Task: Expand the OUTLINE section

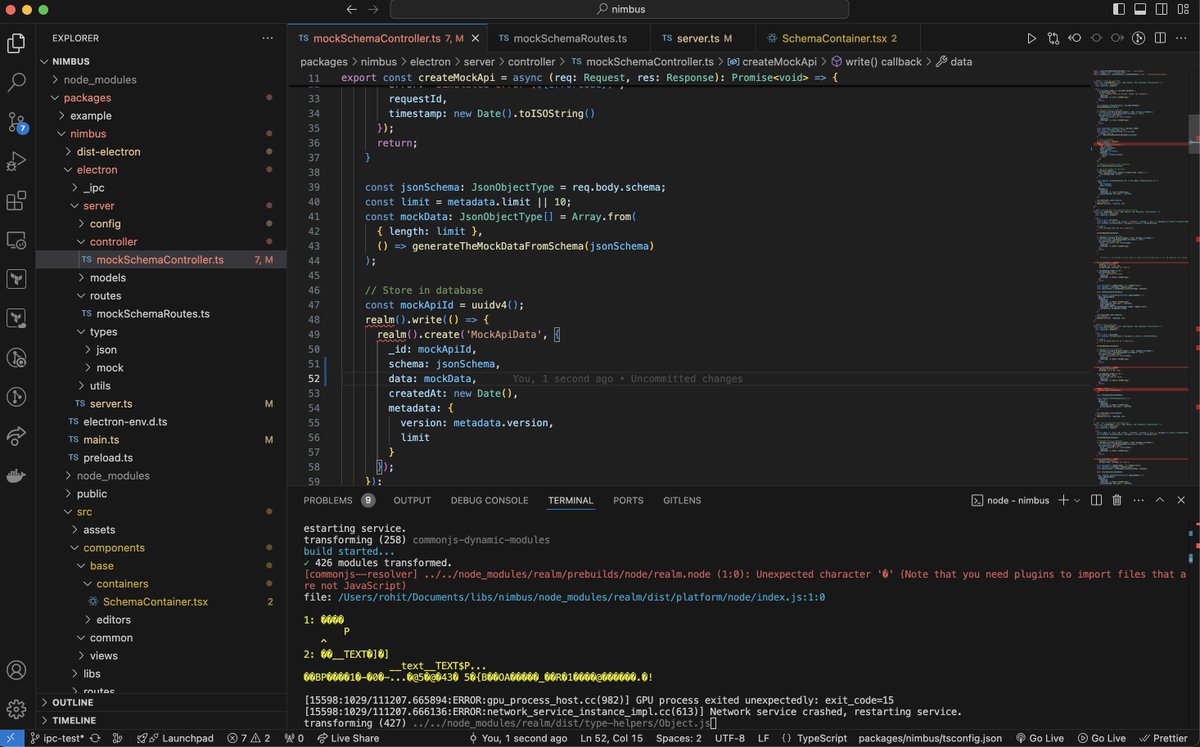Action: [161, 703]
